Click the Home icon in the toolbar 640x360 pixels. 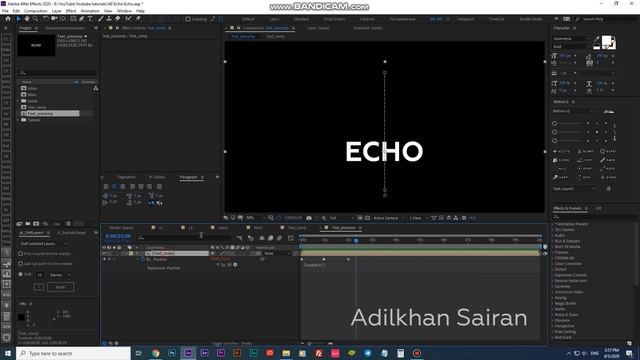[7, 19]
